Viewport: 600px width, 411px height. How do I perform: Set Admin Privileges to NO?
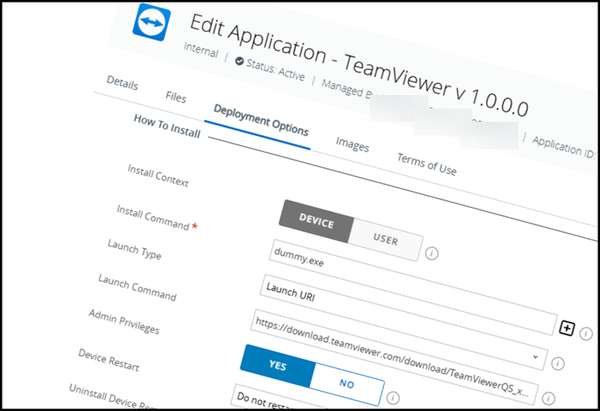coord(347,384)
